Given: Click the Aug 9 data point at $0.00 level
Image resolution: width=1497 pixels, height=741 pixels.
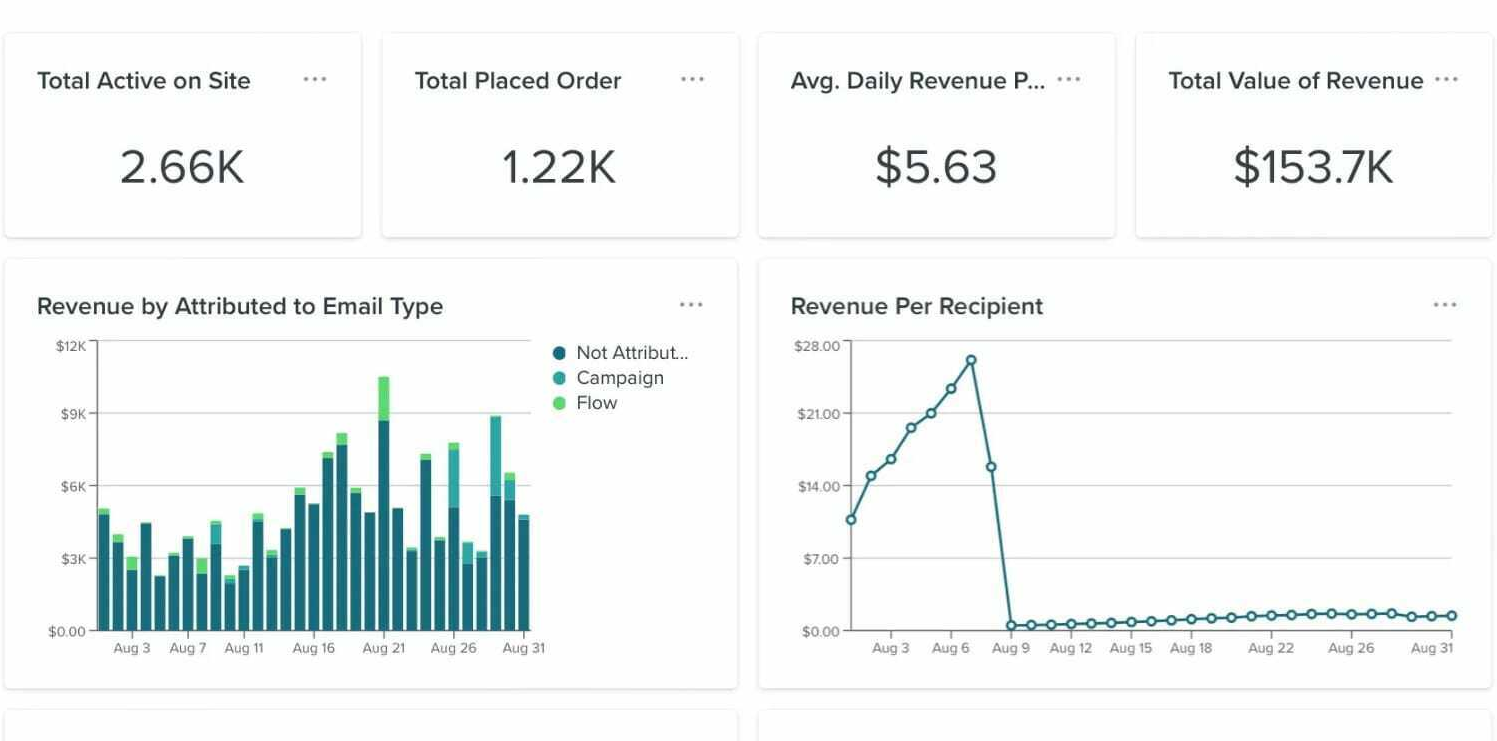Looking at the screenshot, I should point(1011,625).
